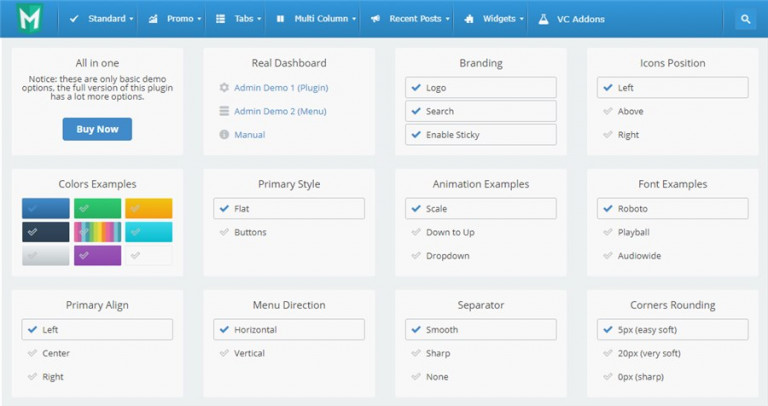The width and height of the screenshot is (768, 406).
Task: Select Horizontal menu direction
Action: pos(289,329)
